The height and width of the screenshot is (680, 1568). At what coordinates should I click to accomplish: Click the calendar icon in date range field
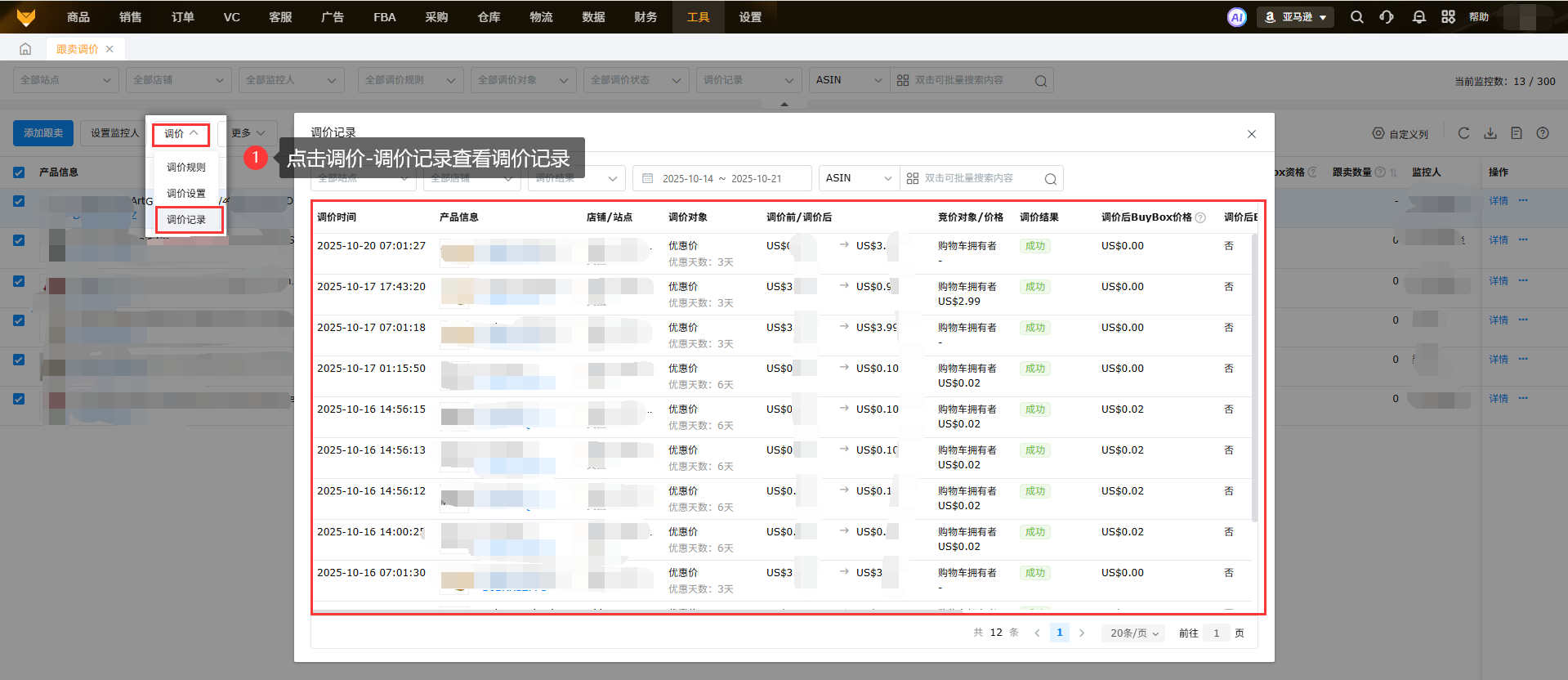pyautogui.click(x=648, y=178)
